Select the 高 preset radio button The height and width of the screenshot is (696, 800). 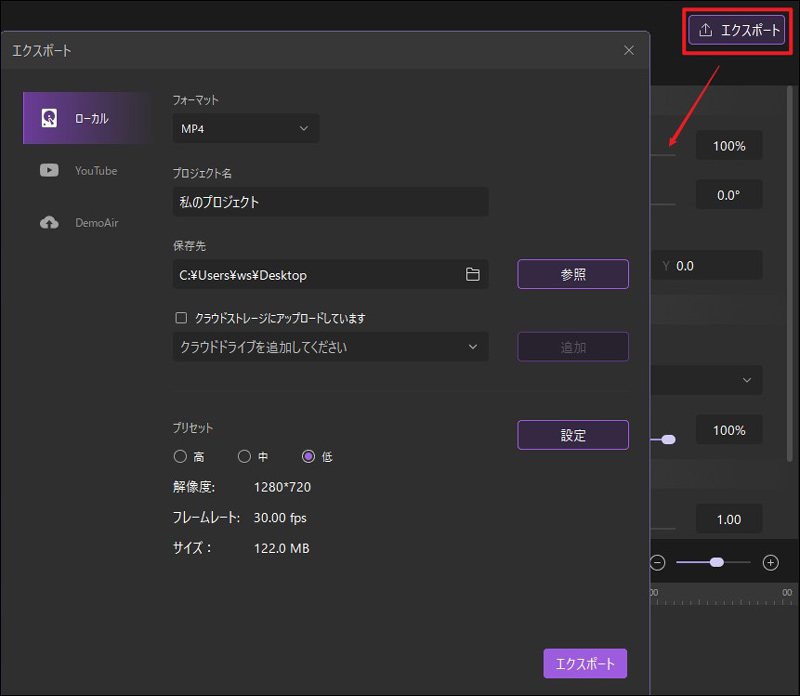click(180, 456)
